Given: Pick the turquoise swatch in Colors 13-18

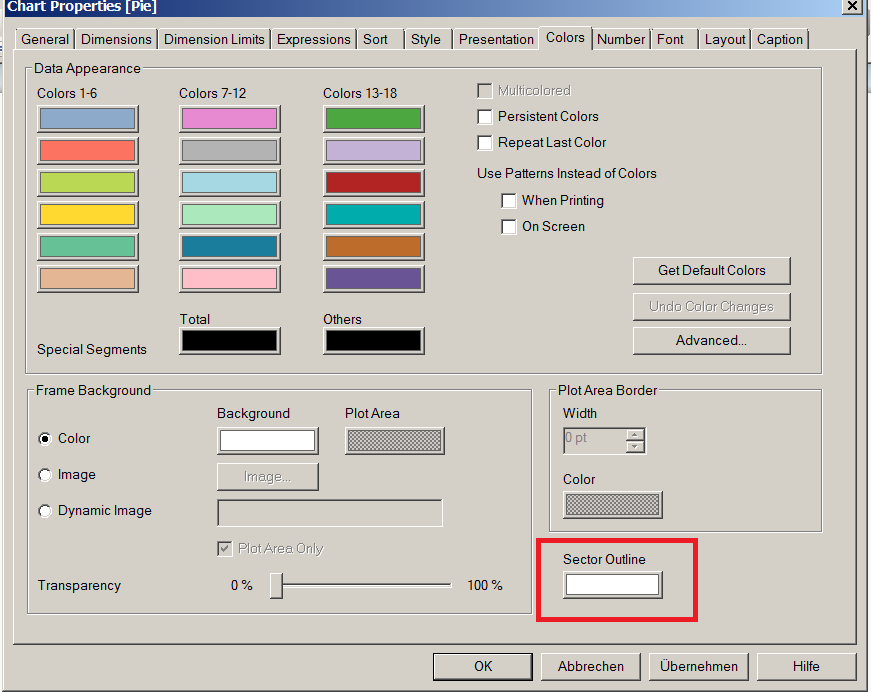Looking at the screenshot, I should coord(373,214).
